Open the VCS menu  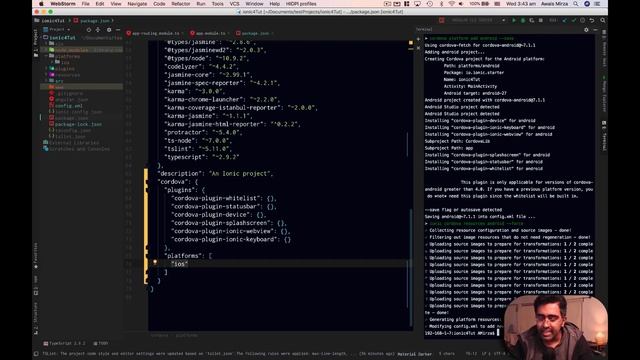click(x=235, y=4)
